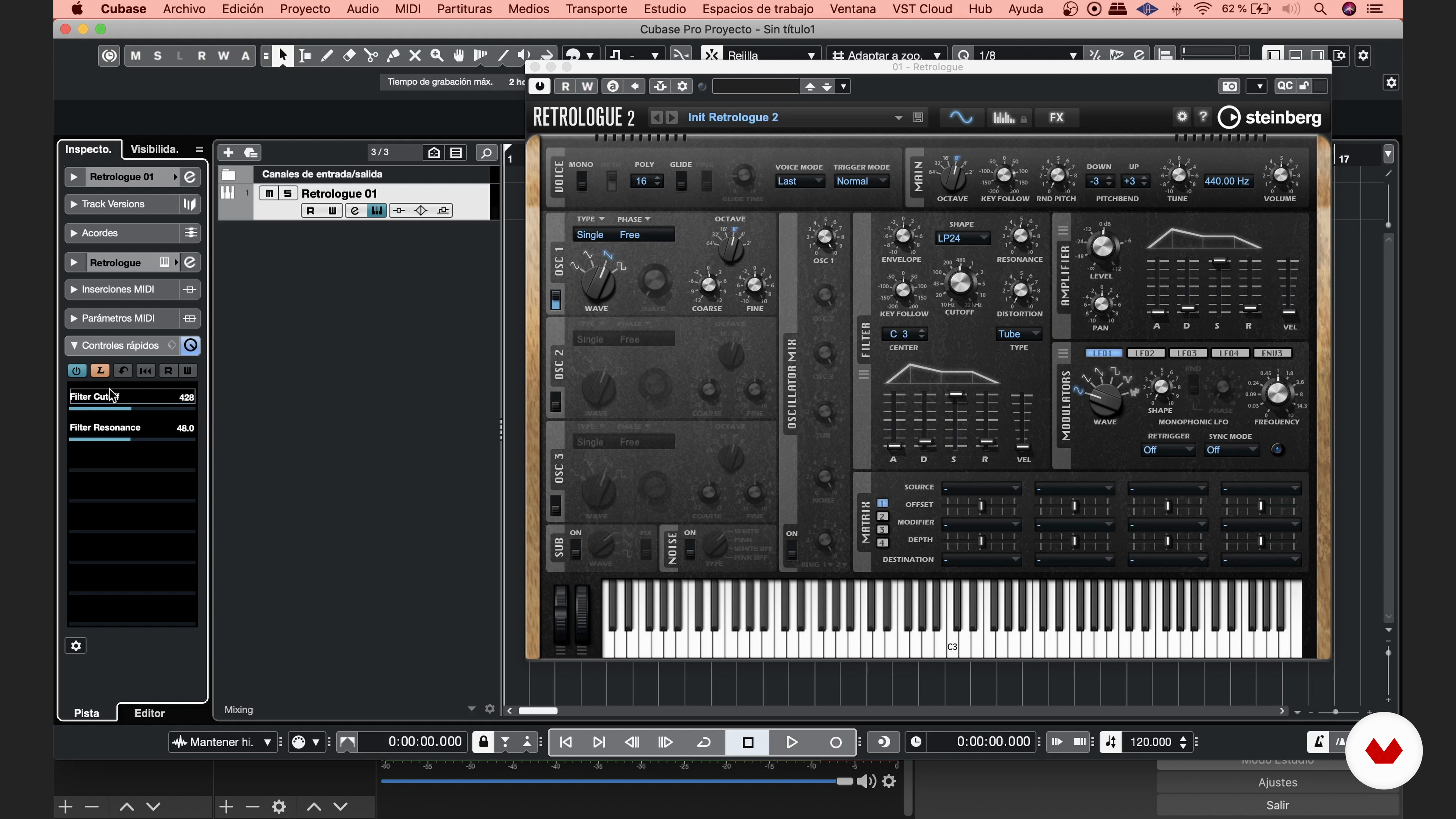This screenshot has width=1456, height=819.
Task: Select the ENV3 modulator tab
Action: click(x=1272, y=353)
